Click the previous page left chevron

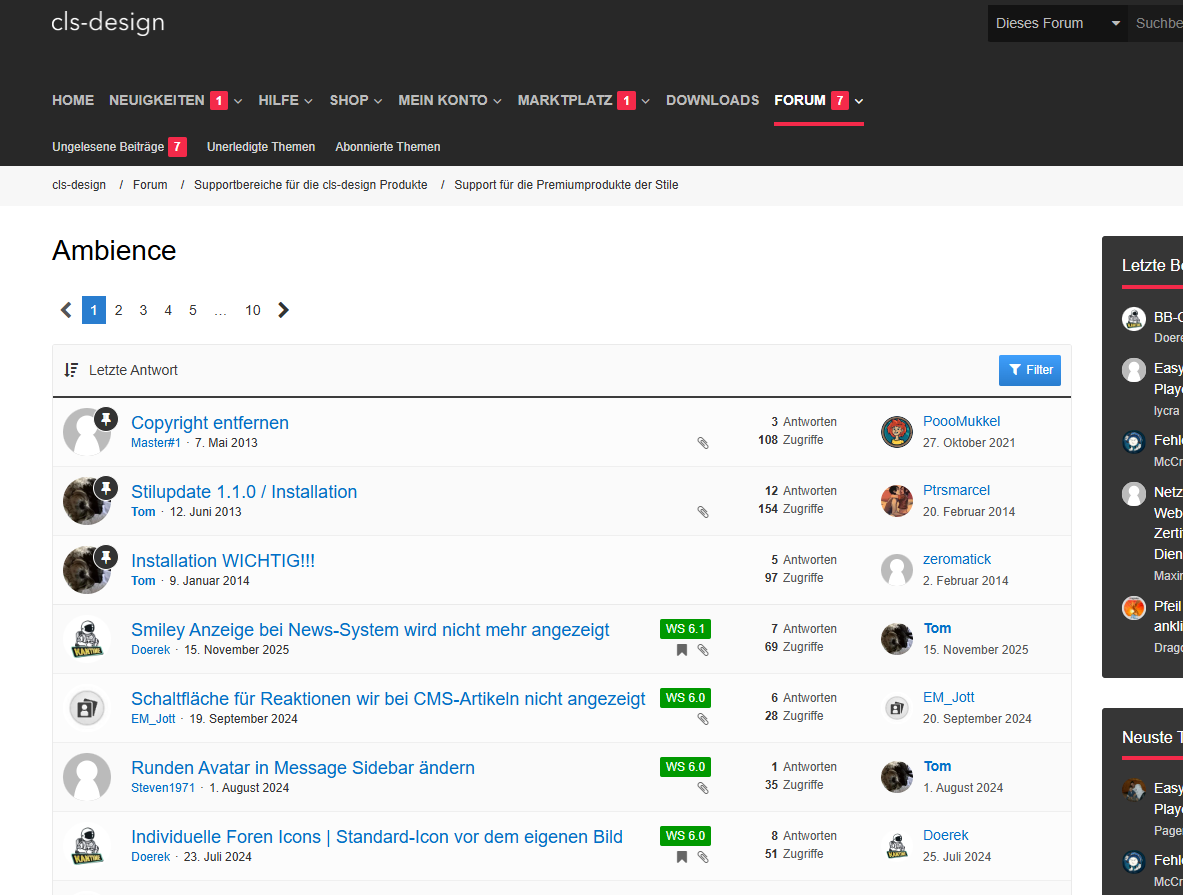tap(66, 310)
